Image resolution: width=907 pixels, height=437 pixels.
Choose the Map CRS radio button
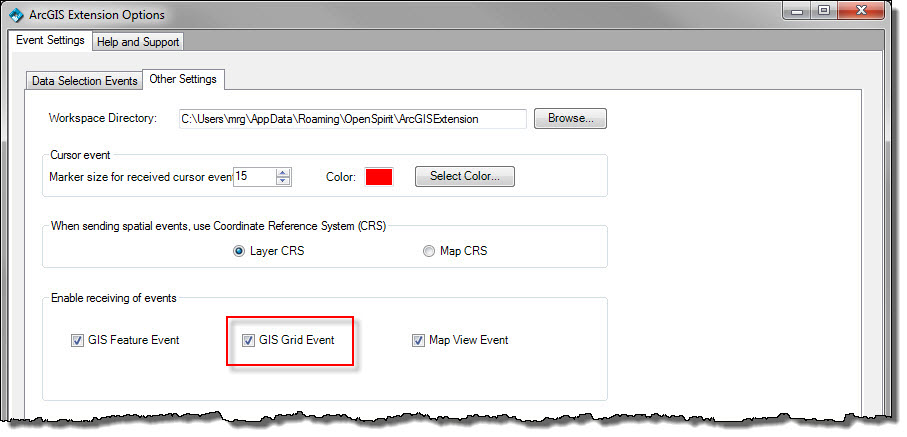428,251
